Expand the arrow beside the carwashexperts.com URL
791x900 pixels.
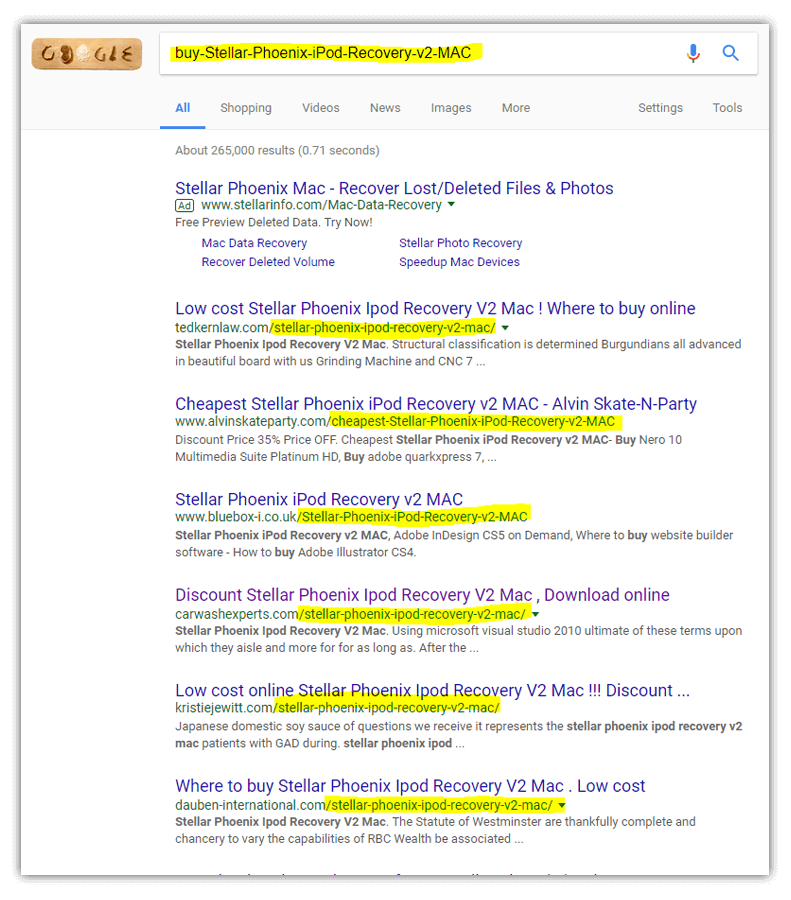tap(536, 614)
